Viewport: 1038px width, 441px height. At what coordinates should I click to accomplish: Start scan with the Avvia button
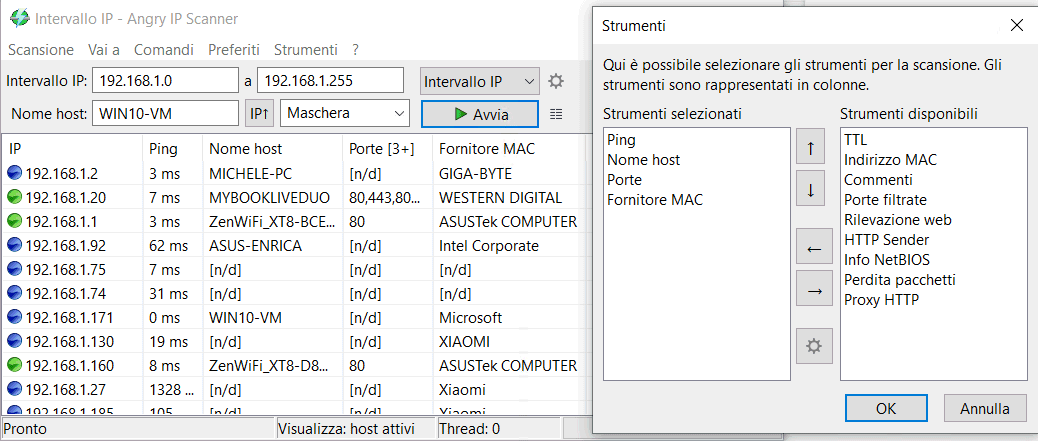[x=480, y=114]
